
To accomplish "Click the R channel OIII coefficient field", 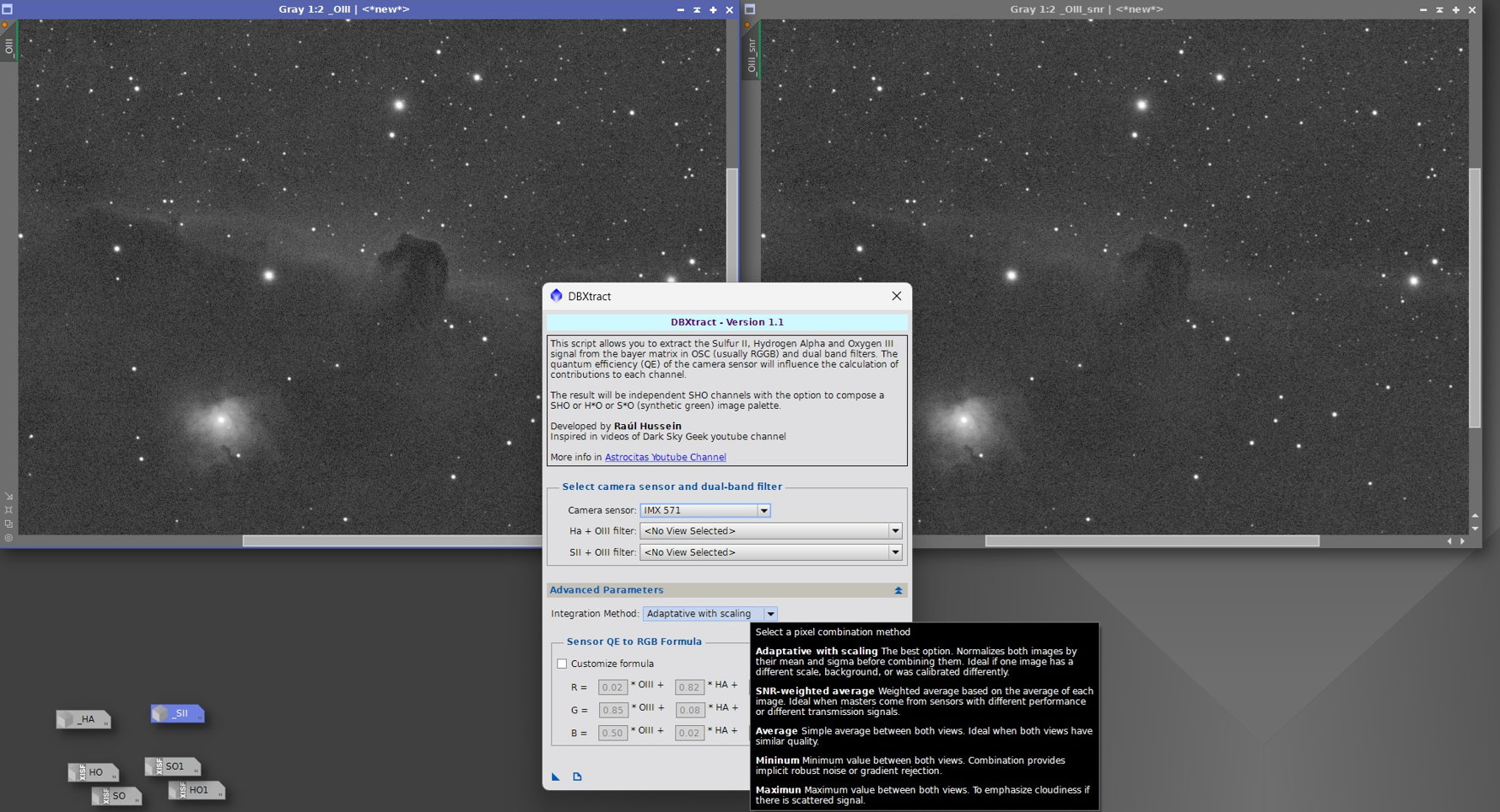I will (612, 687).
